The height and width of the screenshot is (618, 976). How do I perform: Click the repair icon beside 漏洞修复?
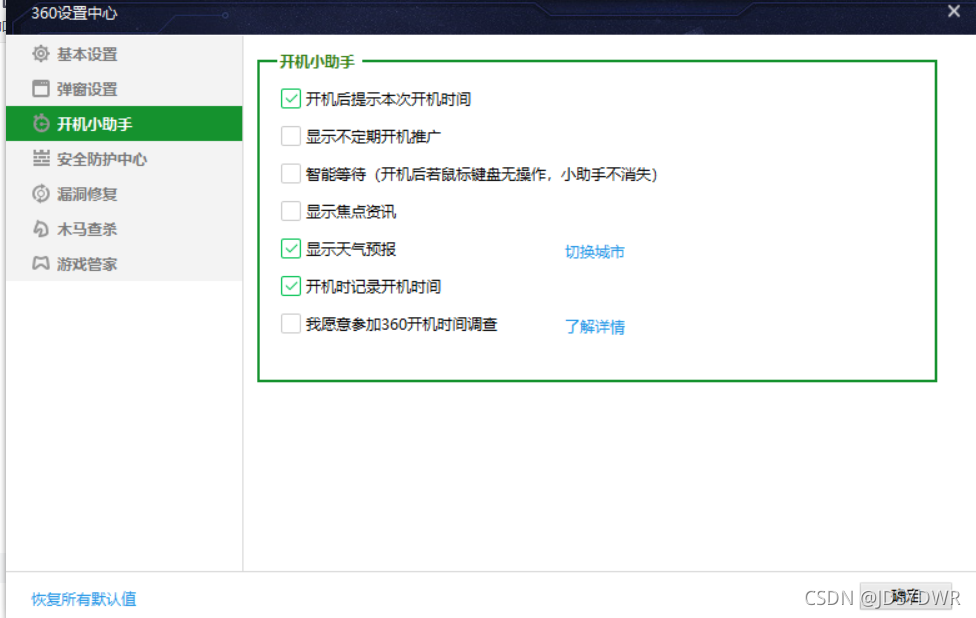click(x=40, y=194)
